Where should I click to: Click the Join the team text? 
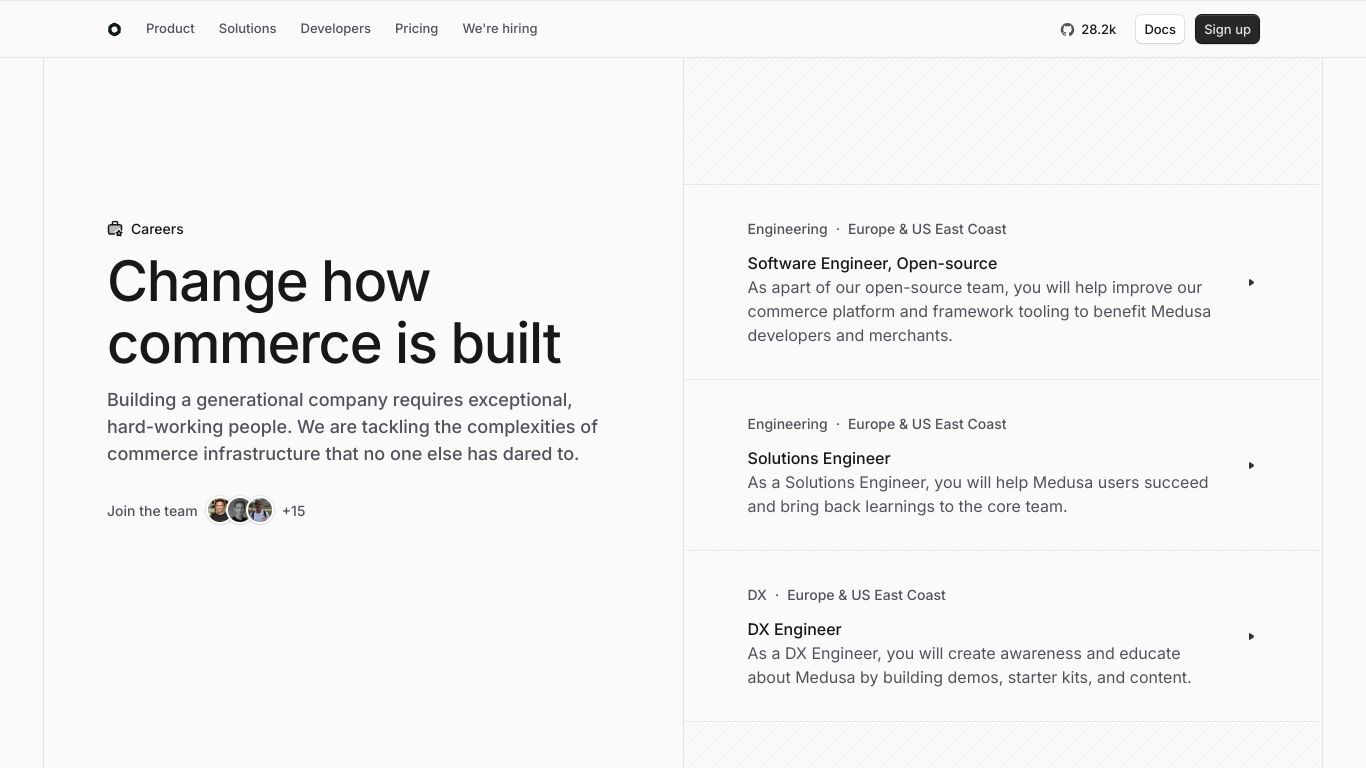152,511
